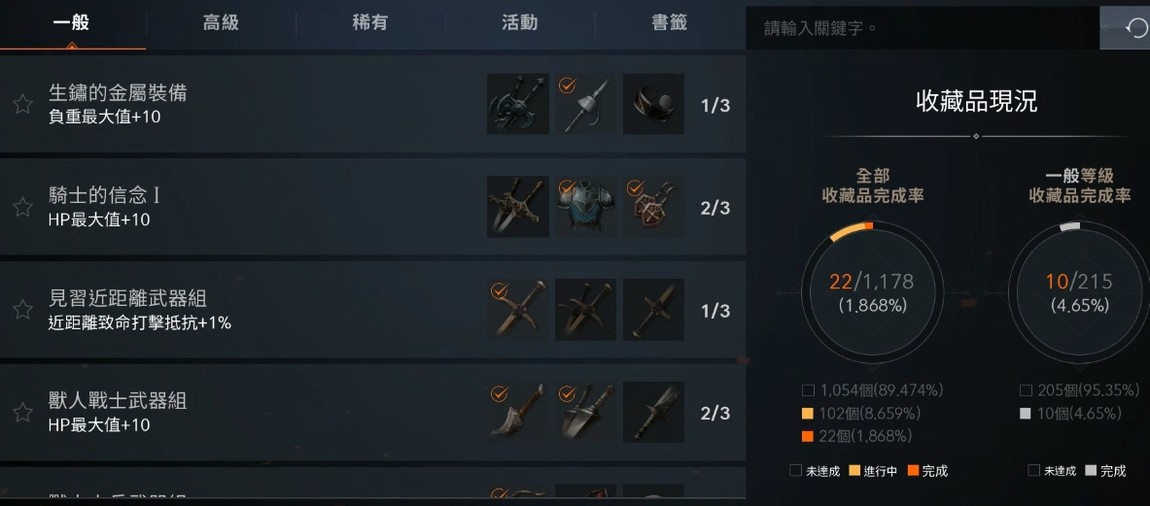Select the ring item in 生鏽的金屬裝備
The height and width of the screenshot is (506, 1150).
(x=653, y=104)
